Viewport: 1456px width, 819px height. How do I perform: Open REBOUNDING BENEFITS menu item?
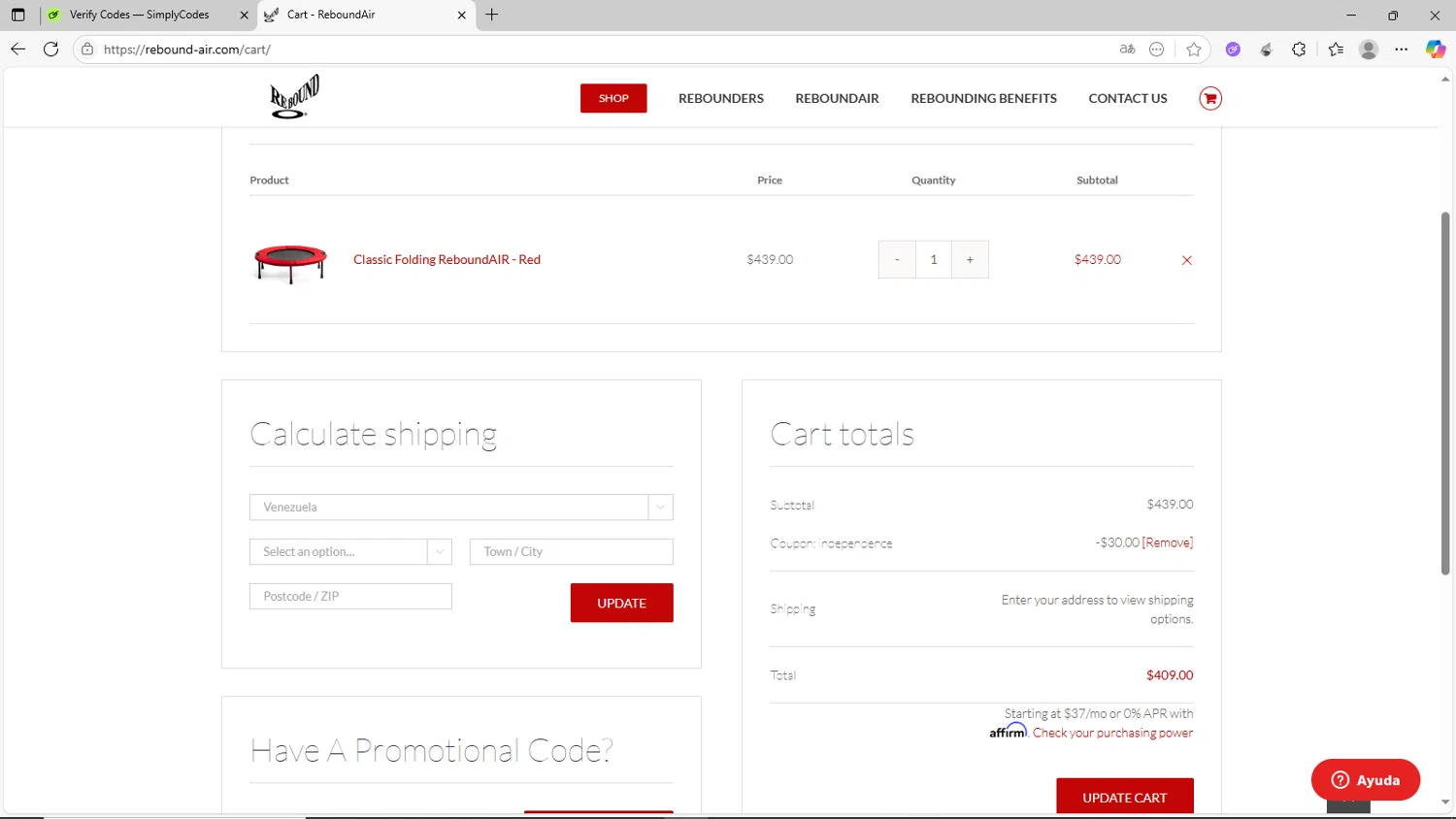pyautogui.click(x=983, y=98)
